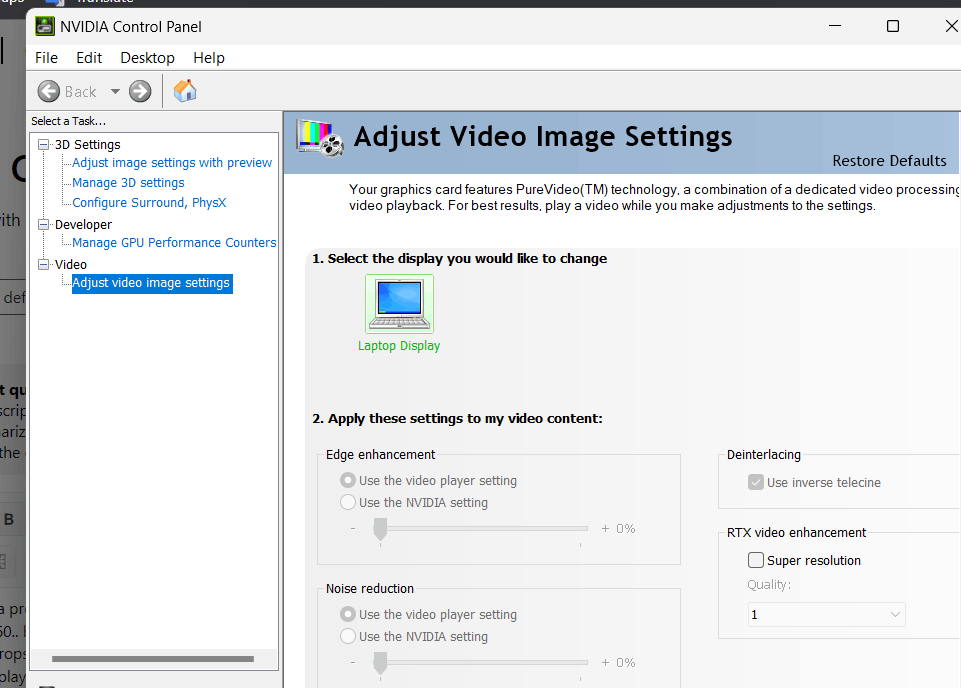Collapse the Developer tree node

44,224
